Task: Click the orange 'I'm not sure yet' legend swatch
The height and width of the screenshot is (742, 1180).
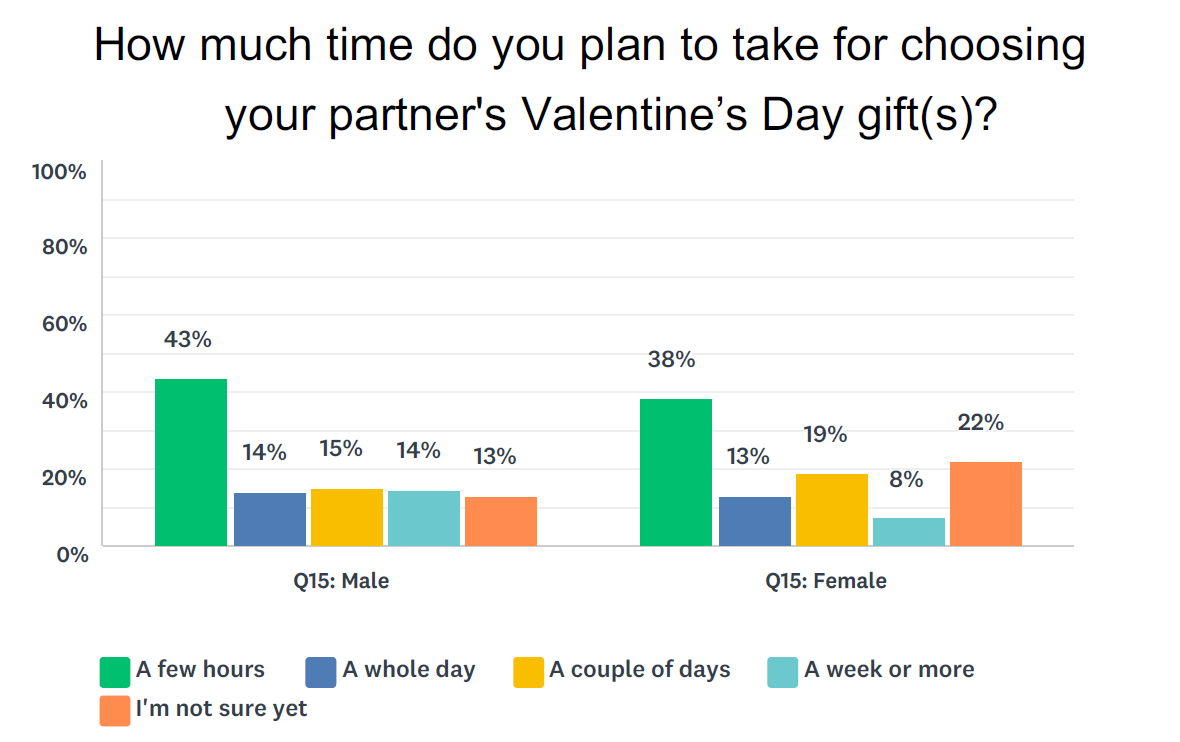Action: pos(114,711)
